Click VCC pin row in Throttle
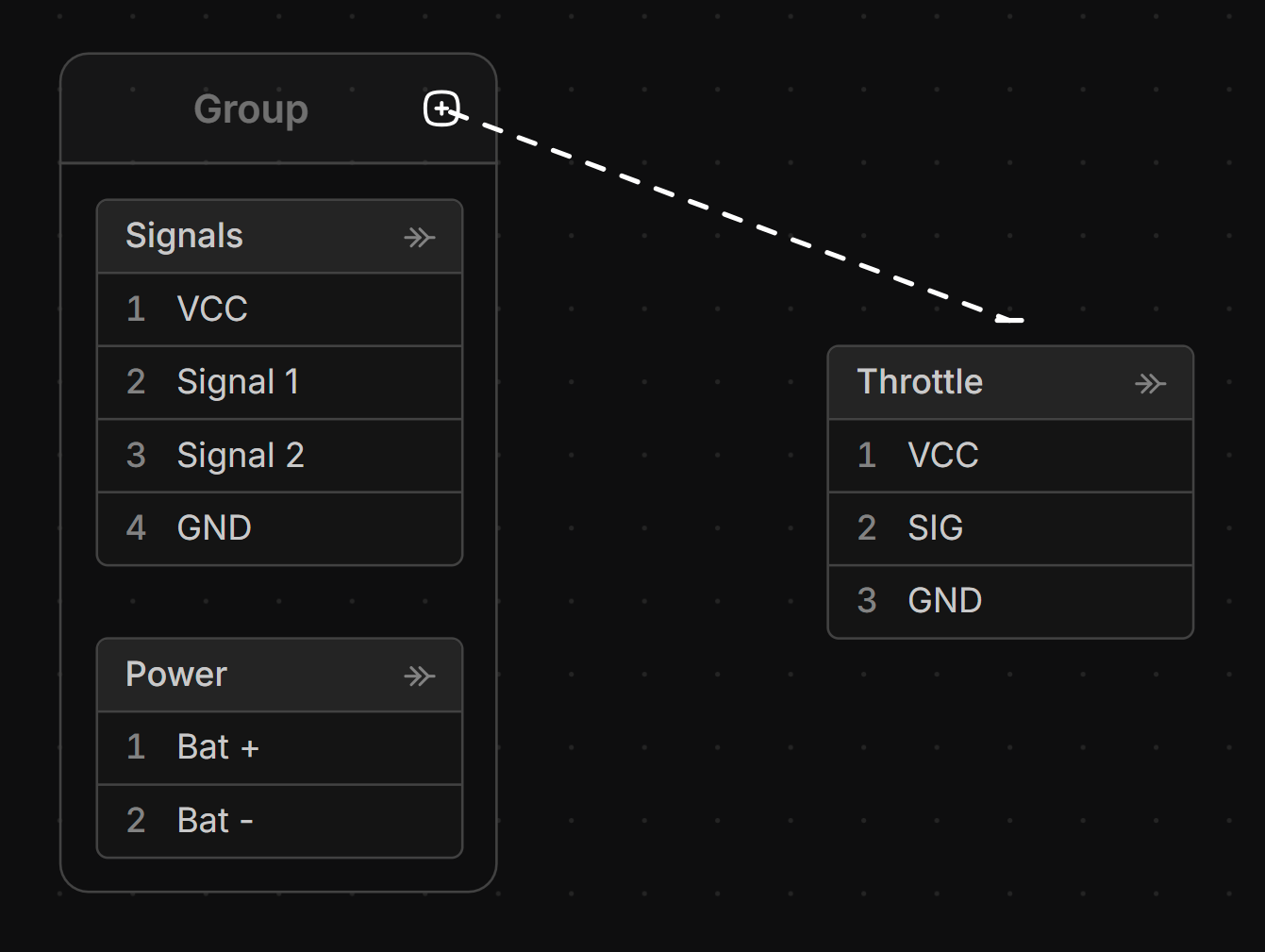The image size is (1265, 952). [1010, 455]
